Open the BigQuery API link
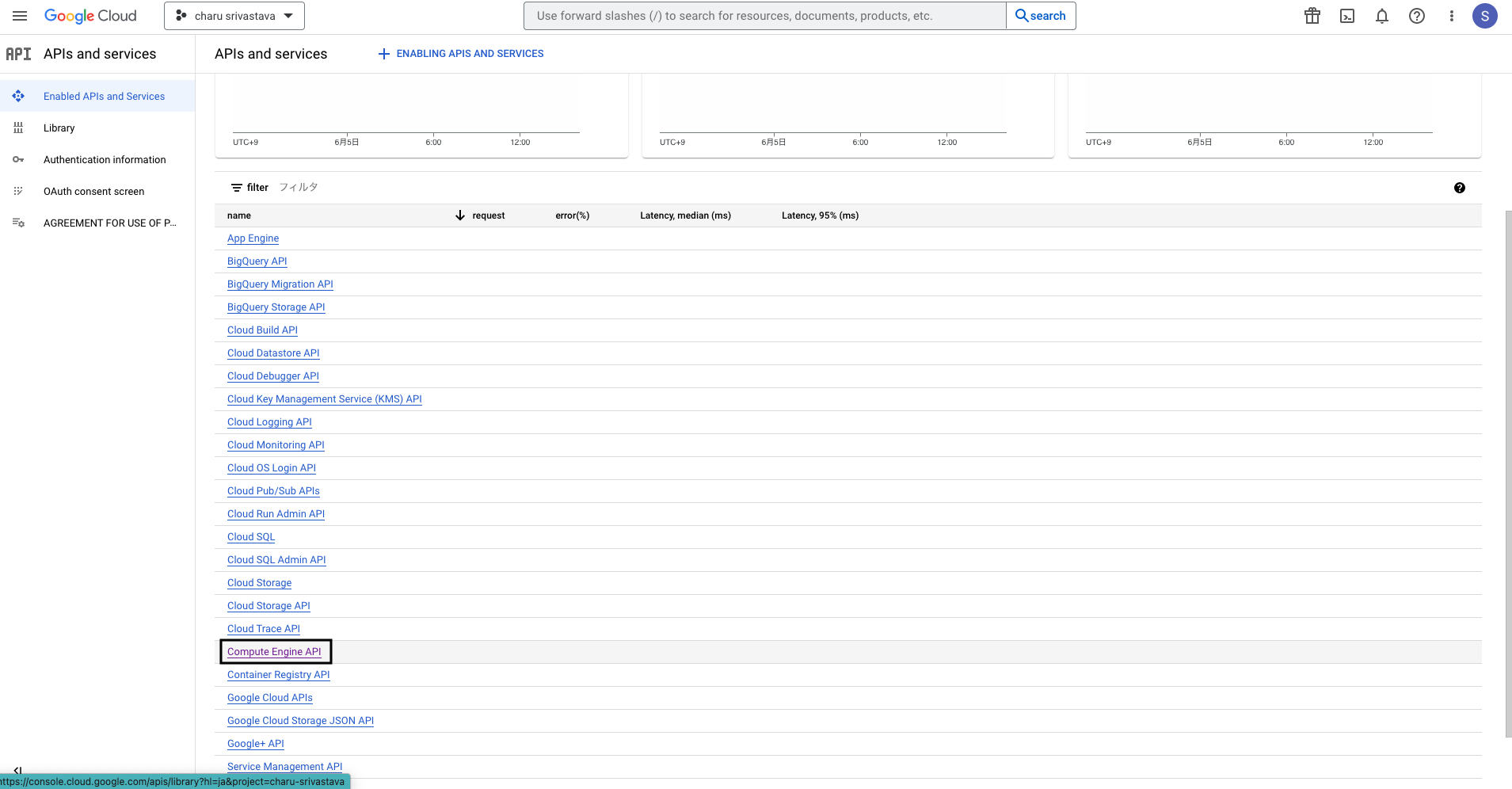The image size is (1512, 789). pyautogui.click(x=257, y=261)
